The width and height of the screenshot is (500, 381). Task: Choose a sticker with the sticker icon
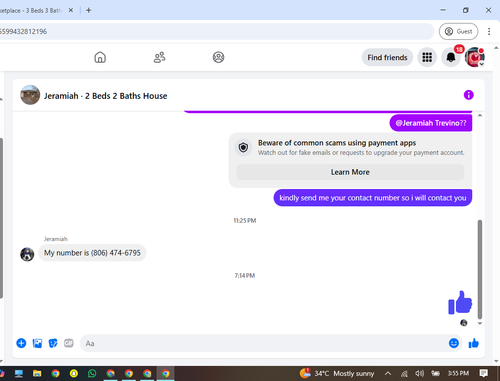click(53, 343)
